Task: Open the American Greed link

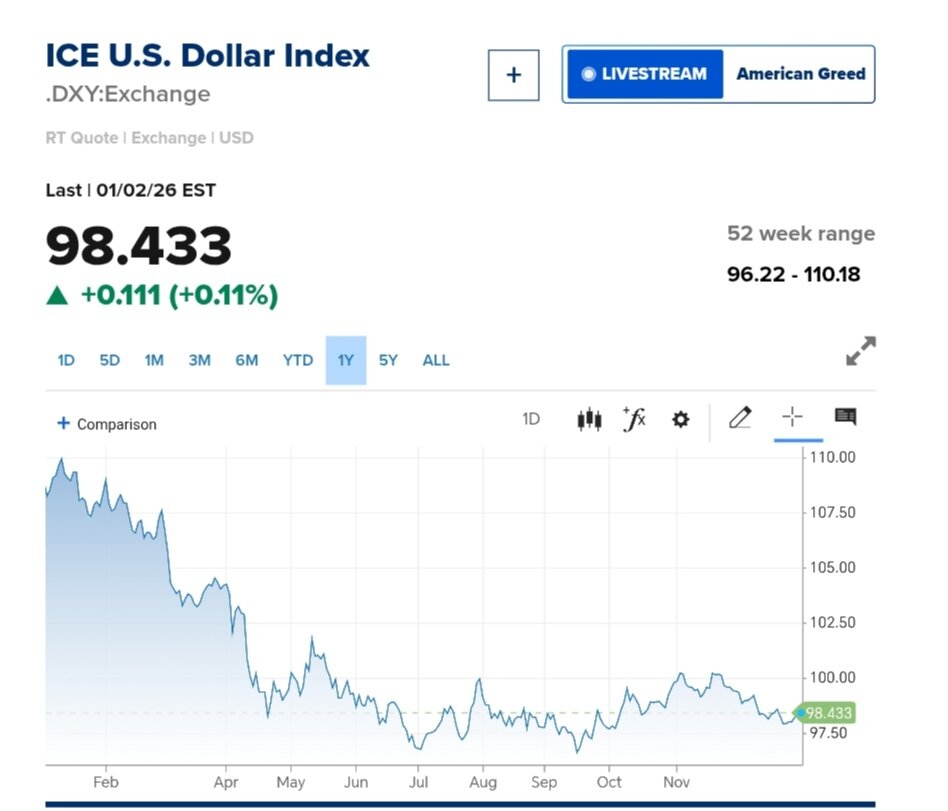Action: click(x=800, y=74)
